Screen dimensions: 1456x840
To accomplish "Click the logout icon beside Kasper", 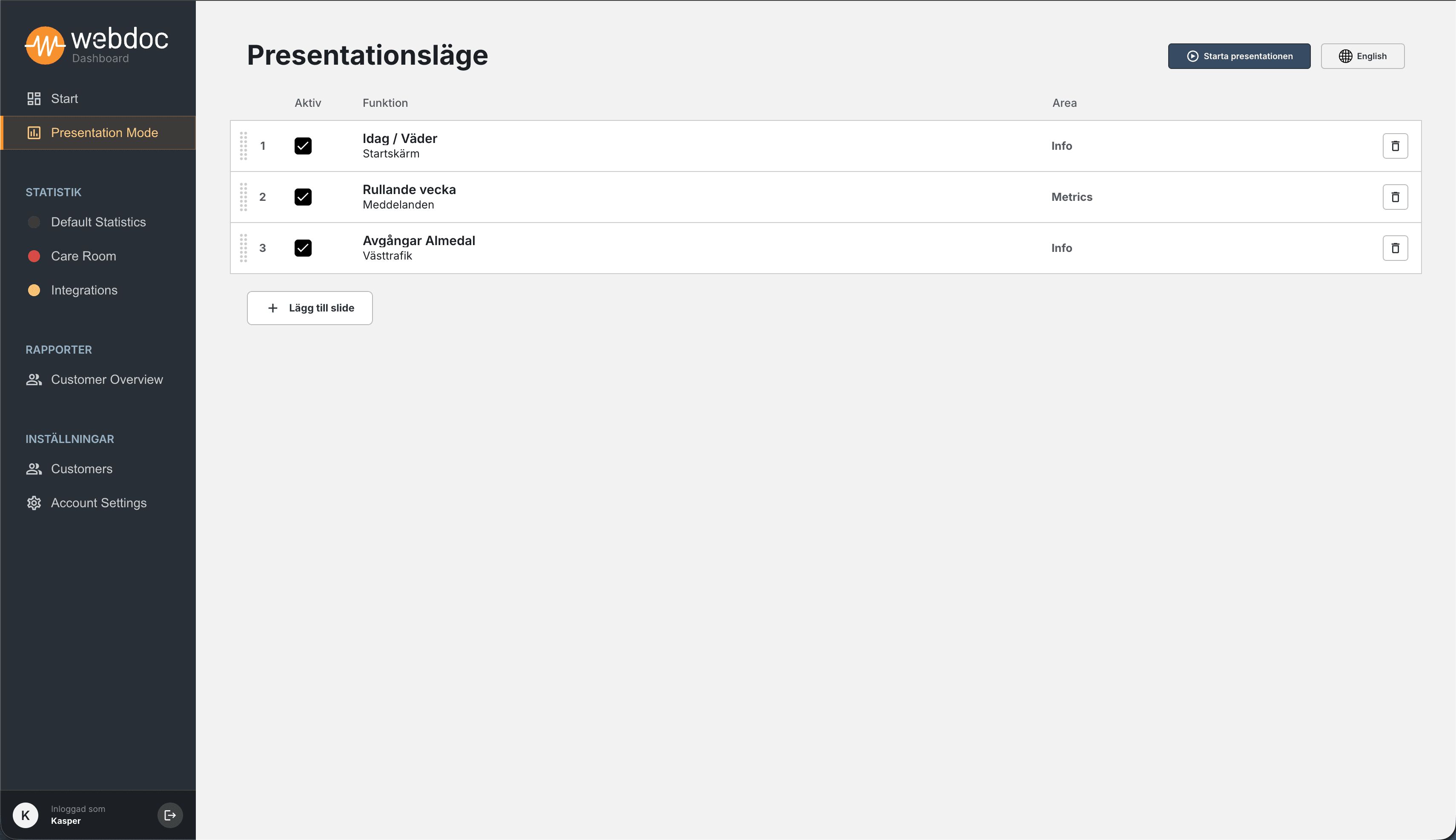I will [170, 814].
